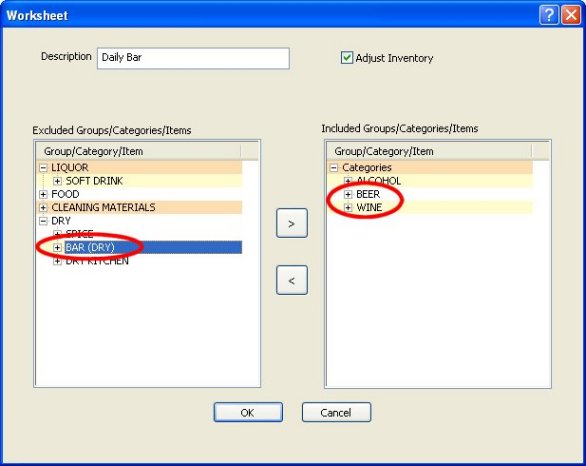Viewport: 586px width, 466px height.
Task: Click the excluded list Group/Category/Item column header
Action: tap(139, 151)
